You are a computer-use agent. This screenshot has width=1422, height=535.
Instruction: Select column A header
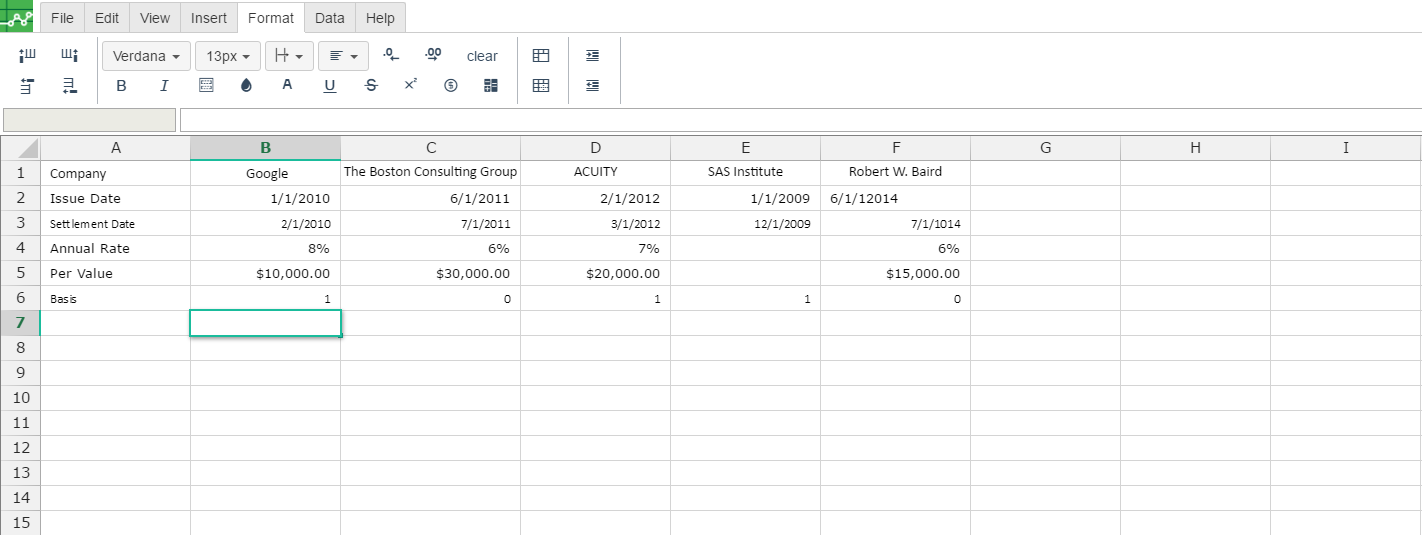(x=116, y=148)
